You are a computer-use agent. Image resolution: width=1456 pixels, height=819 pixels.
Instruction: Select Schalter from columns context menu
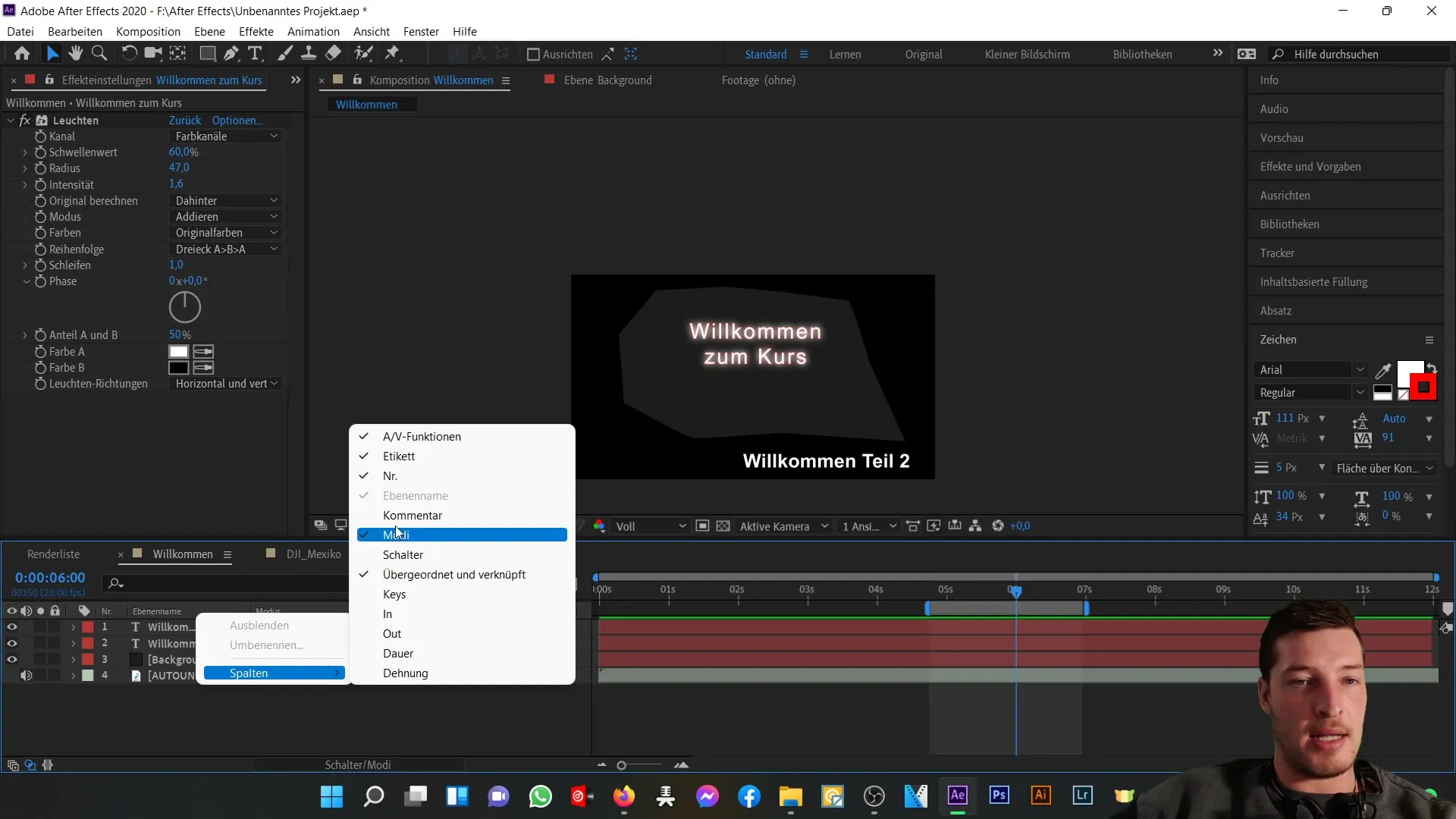404,554
